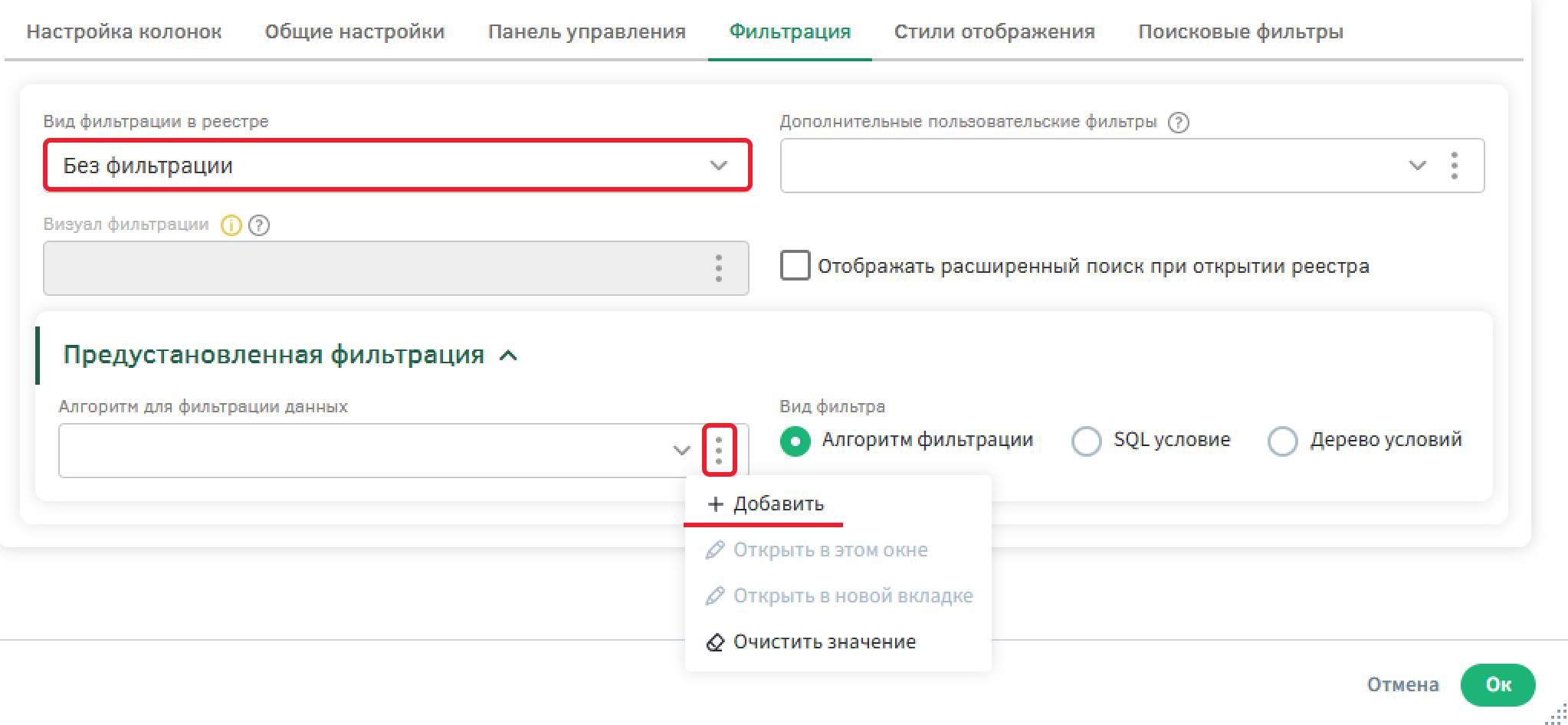Click the orange info icon near Визуал фильтрации
Image resolution: width=1568 pixels, height=725 pixels.
click(231, 225)
